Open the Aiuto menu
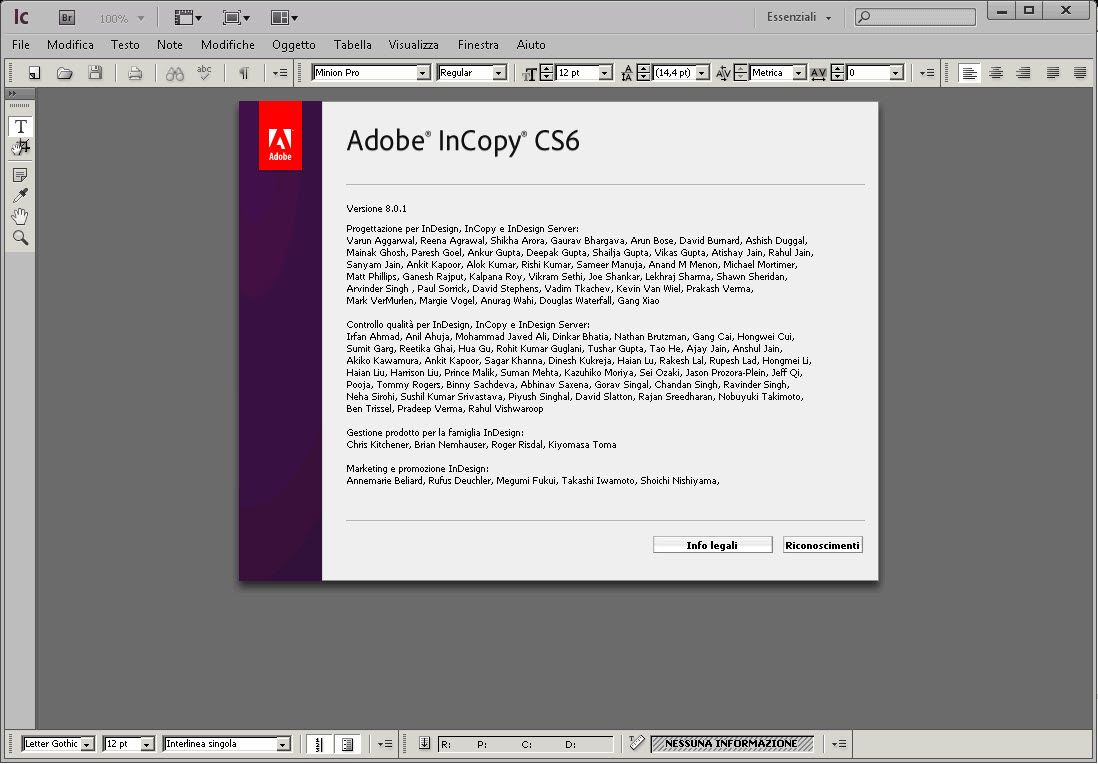Viewport: 1098px width, 764px height. click(531, 45)
